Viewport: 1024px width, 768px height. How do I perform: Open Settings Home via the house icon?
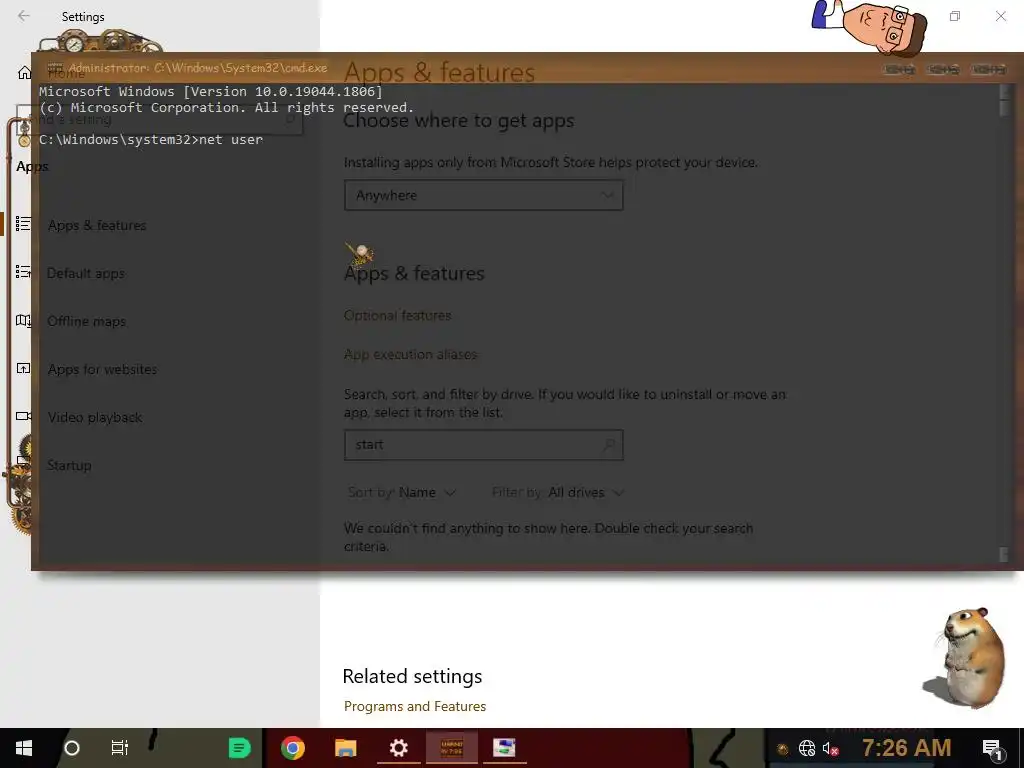pyautogui.click(x=24, y=72)
